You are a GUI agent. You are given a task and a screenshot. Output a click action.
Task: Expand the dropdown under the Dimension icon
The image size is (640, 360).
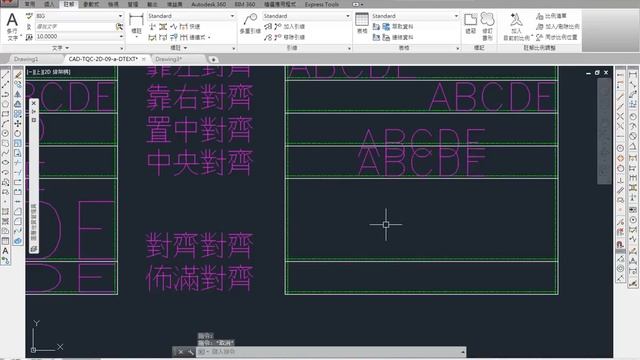136,37
